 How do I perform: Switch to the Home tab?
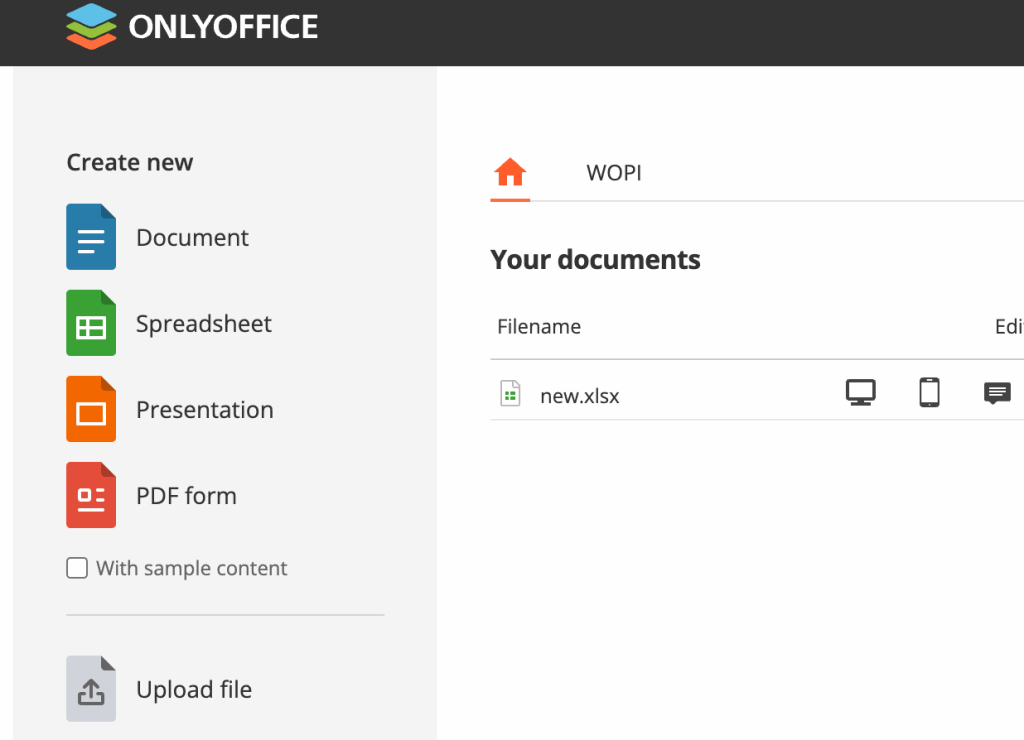510,173
